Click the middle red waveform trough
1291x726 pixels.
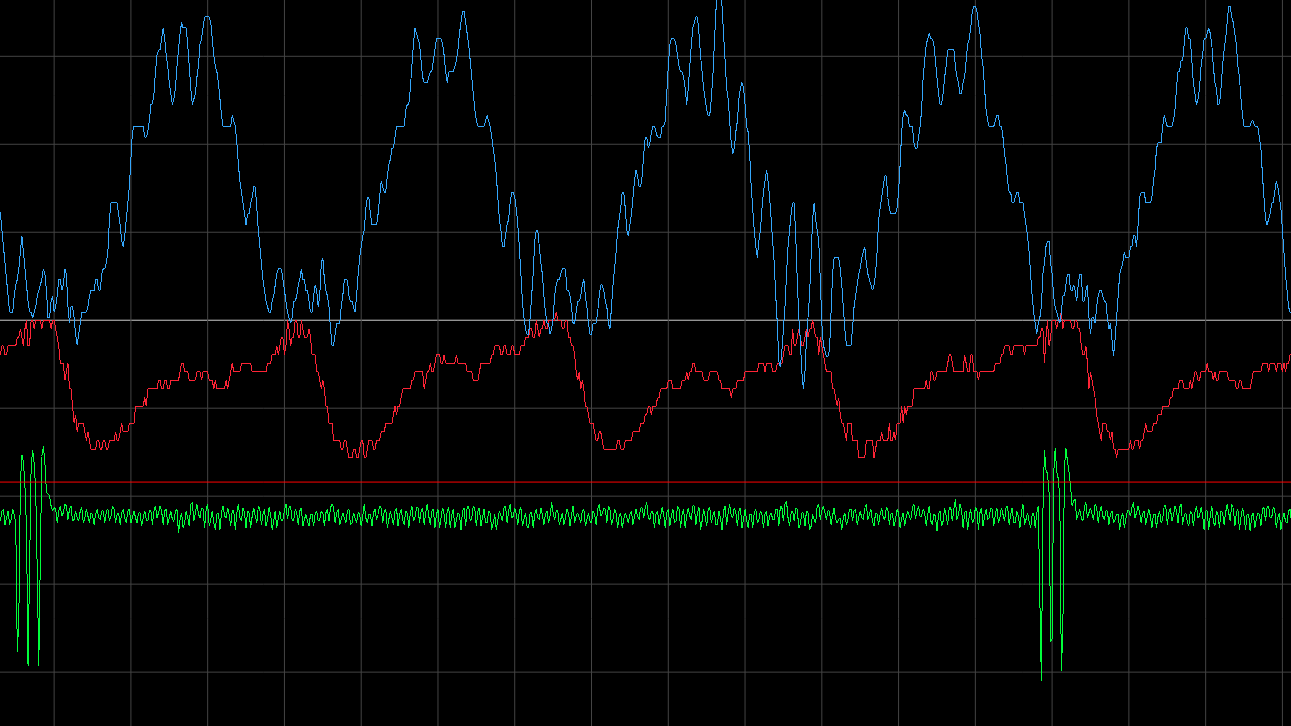[610, 450]
